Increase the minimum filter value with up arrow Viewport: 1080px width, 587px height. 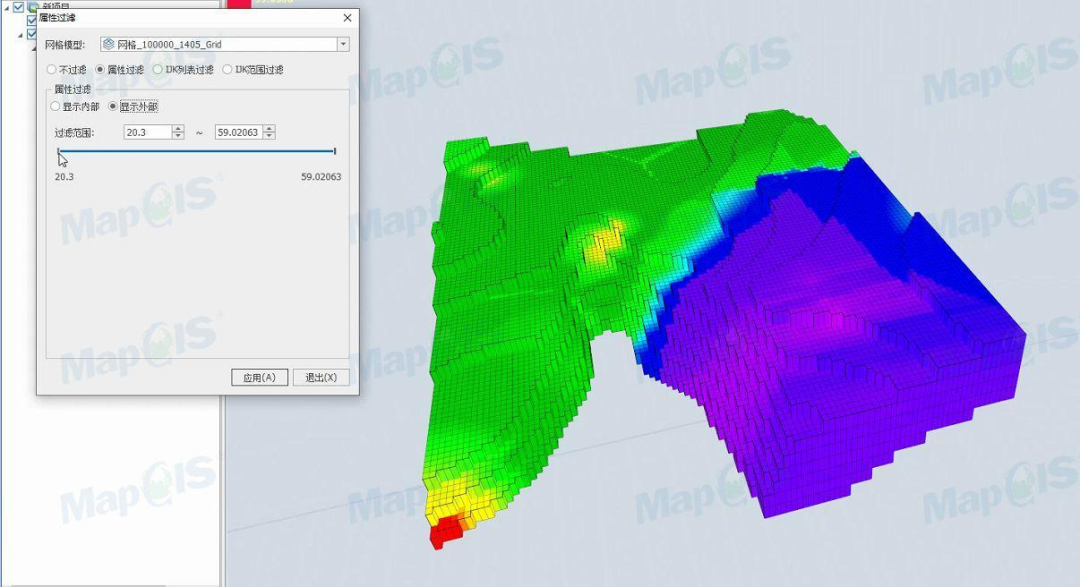click(x=178, y=129)
